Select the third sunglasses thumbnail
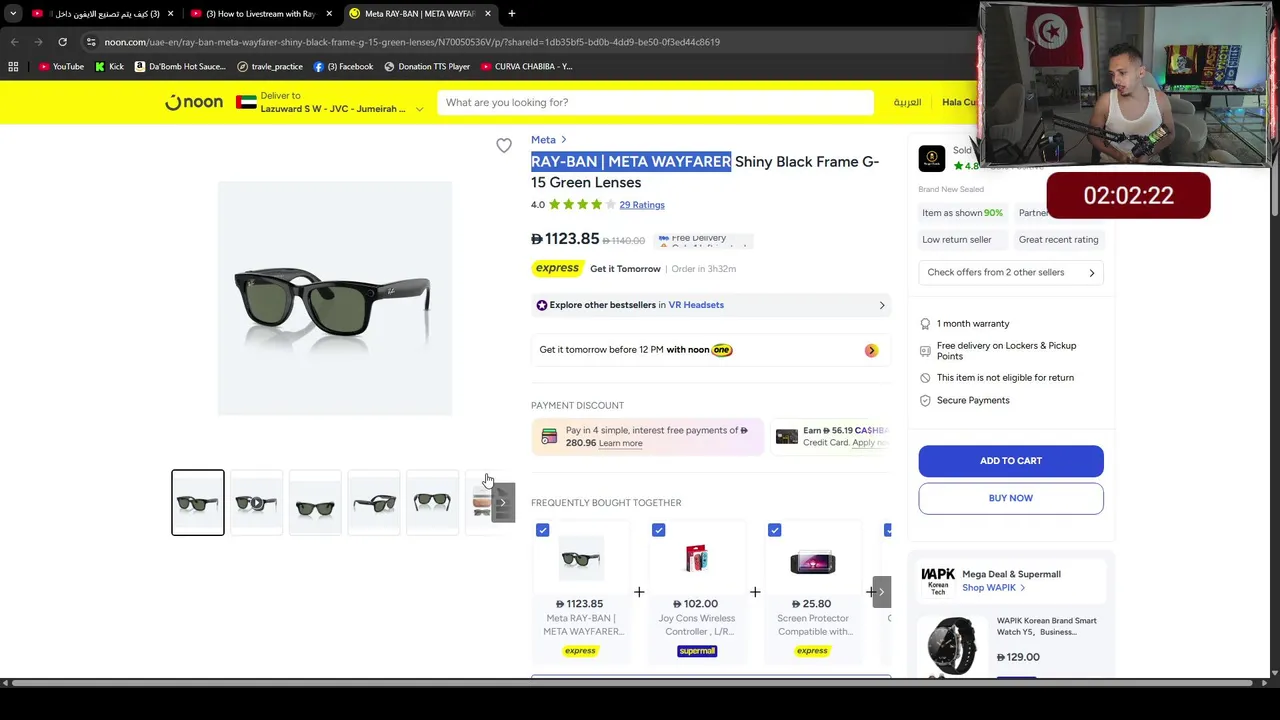Screen dimensions: 1280x720 click(315, 502)
